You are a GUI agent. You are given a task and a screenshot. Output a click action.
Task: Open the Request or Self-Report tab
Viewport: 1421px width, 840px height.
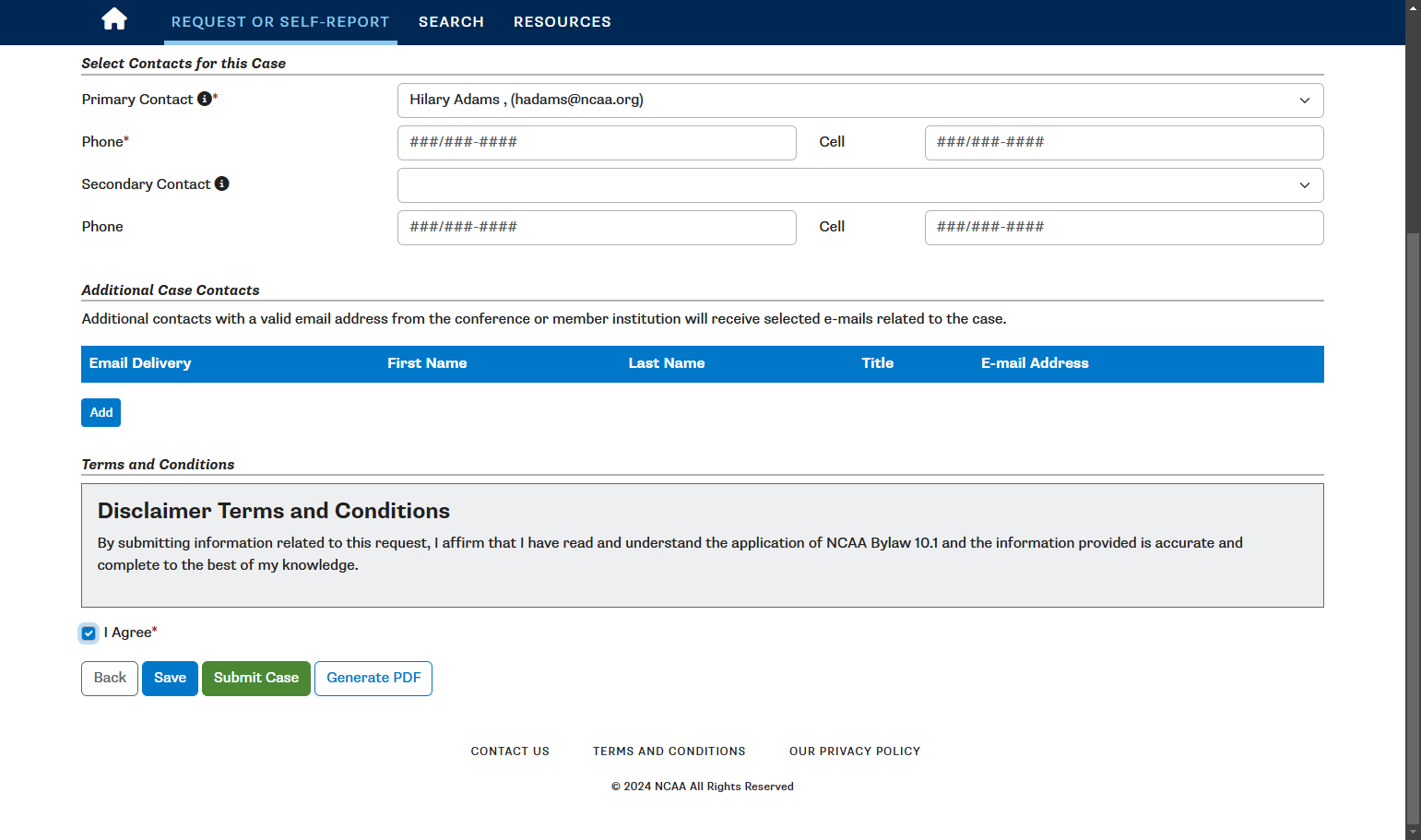click(x=280, y=22)
